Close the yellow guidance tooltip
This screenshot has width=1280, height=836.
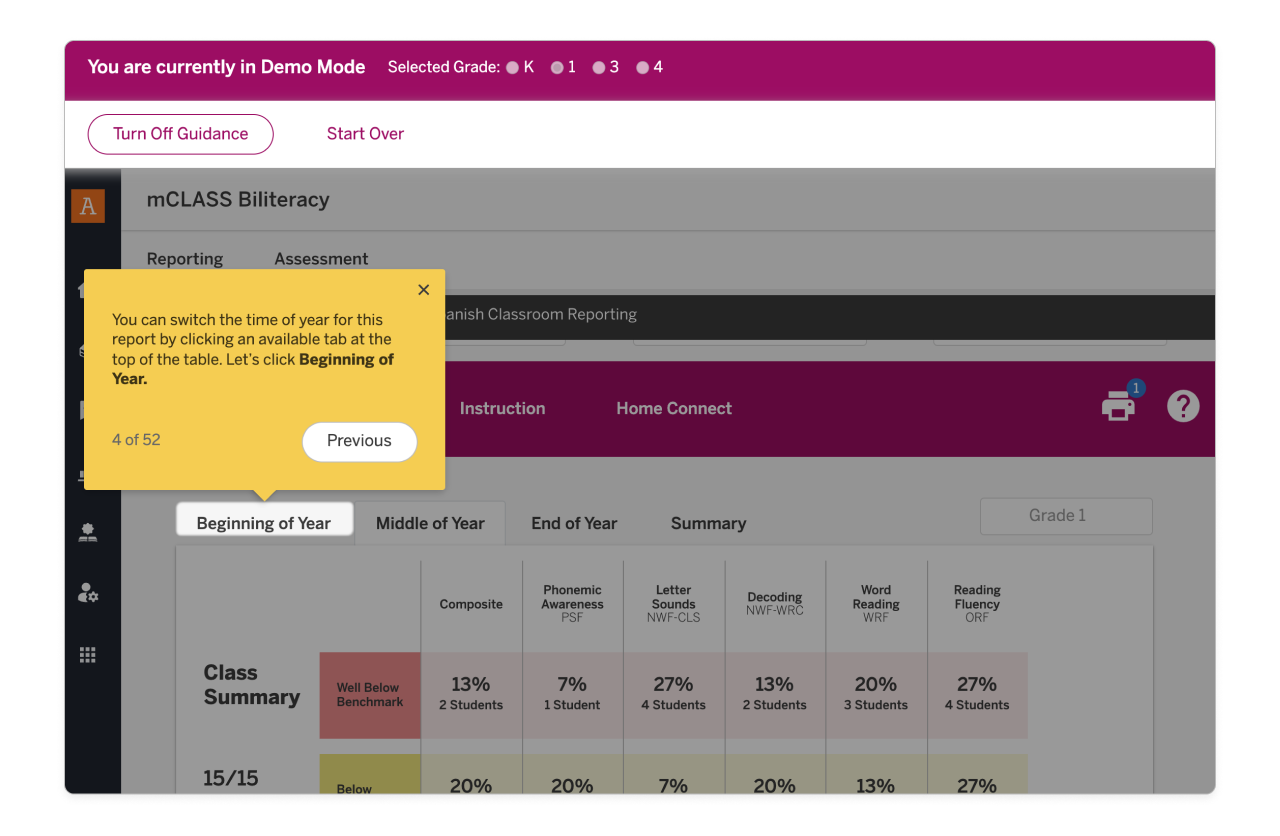click(423, 290)
